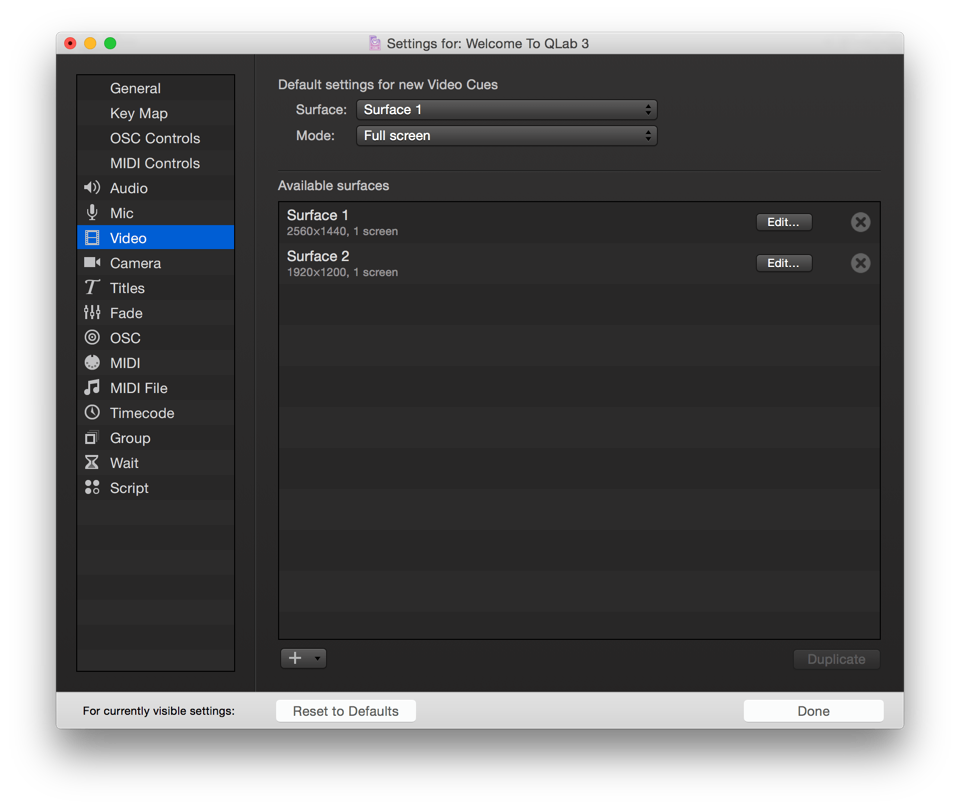The image size is (960, 809).
Task: Expand the Mode dropdown showing Full screen
Action: click(506, 136)
